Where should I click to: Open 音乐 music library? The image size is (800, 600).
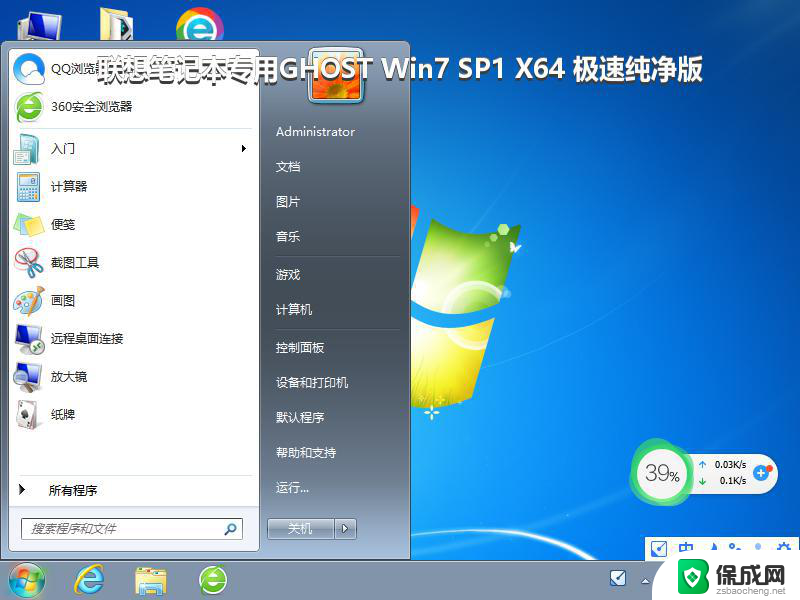point(288,237)
